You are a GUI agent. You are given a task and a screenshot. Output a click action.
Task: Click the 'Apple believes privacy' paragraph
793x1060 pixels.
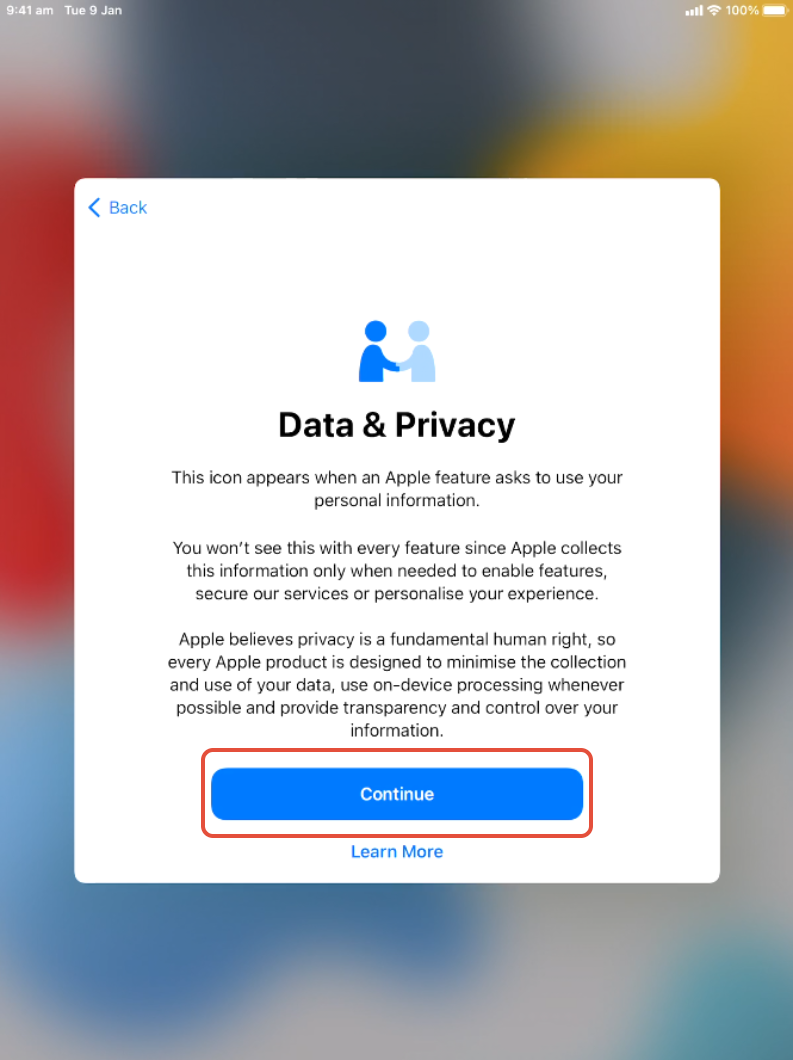click(x=397, y=685)
